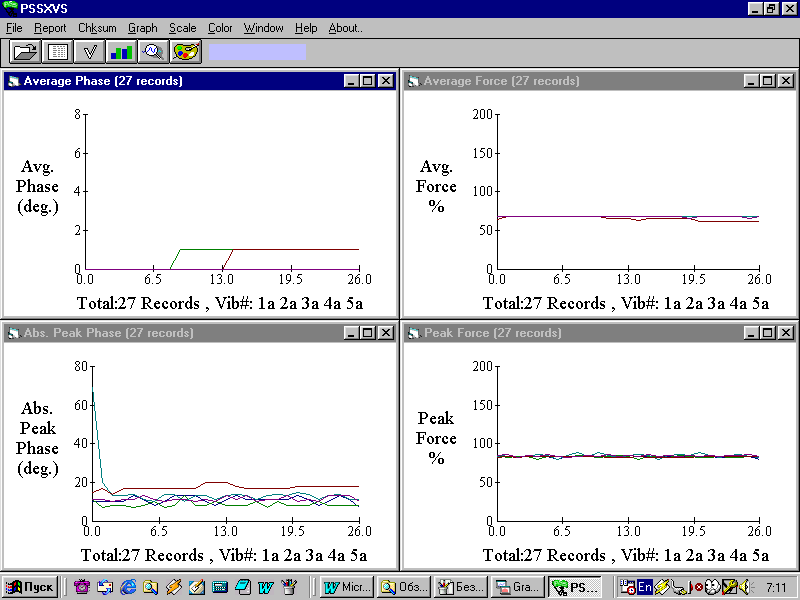
Task: Toggle the En language indicator in tray
Action: 645,587
